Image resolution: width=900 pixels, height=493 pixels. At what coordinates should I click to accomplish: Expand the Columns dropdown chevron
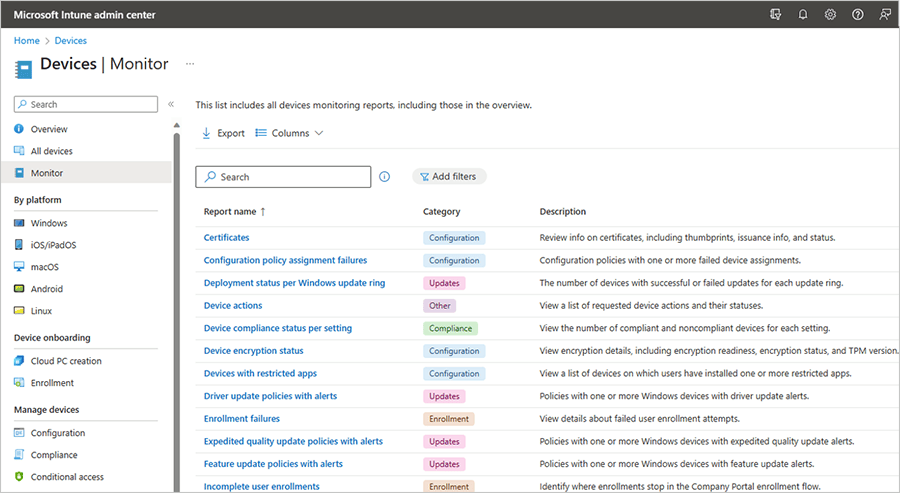[319, 133]
